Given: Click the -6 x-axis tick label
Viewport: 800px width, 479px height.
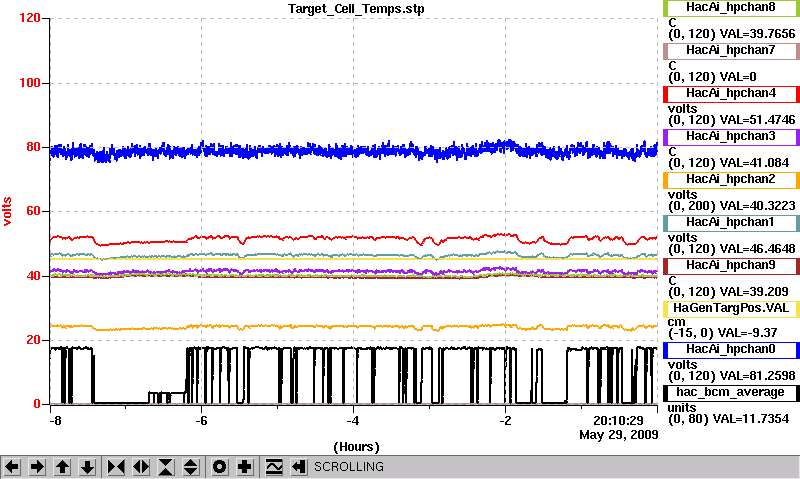Looking at the screenshot, I should click(201, 421).
